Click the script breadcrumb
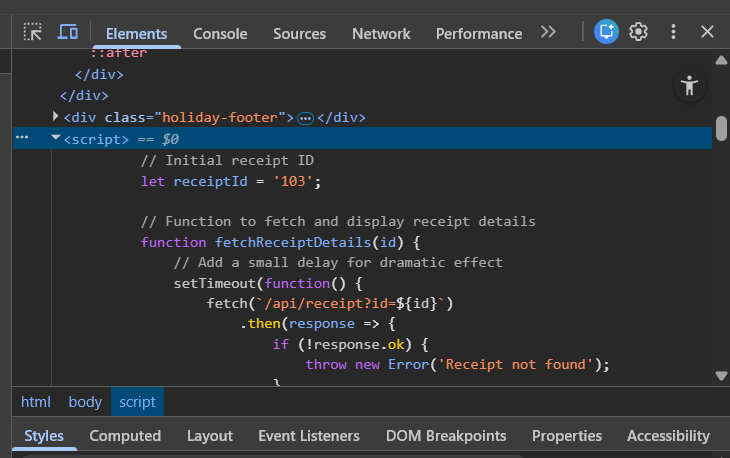This screenshot has width=730, height=458. (x=137, y=402)
